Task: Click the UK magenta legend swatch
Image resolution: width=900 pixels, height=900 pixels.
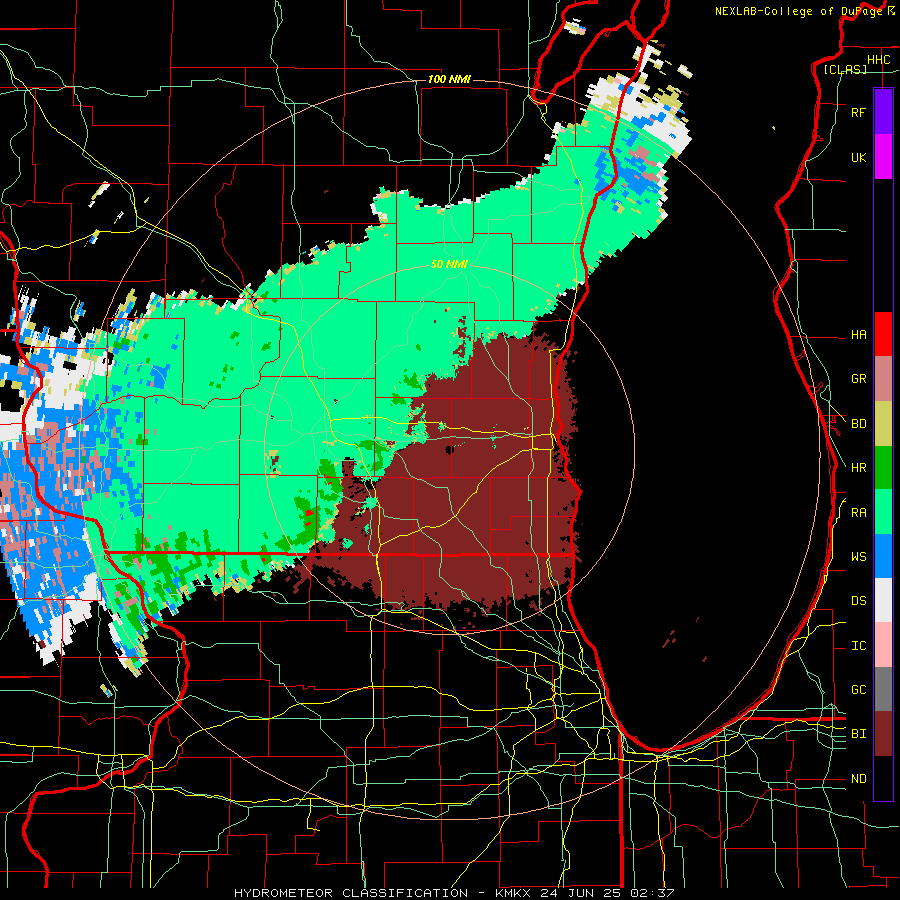Action: point(883,157)
